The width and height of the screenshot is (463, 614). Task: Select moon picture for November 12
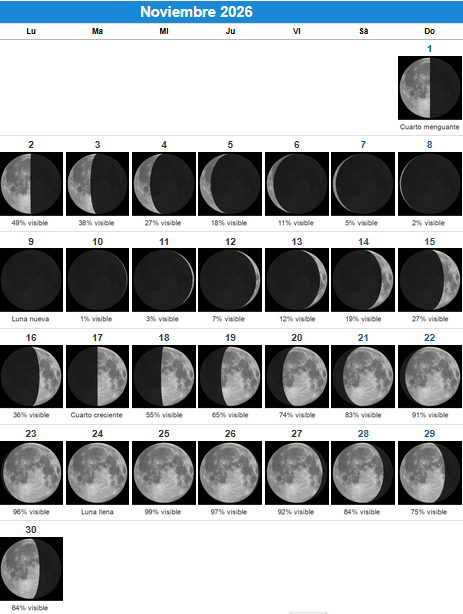[230, 280]
